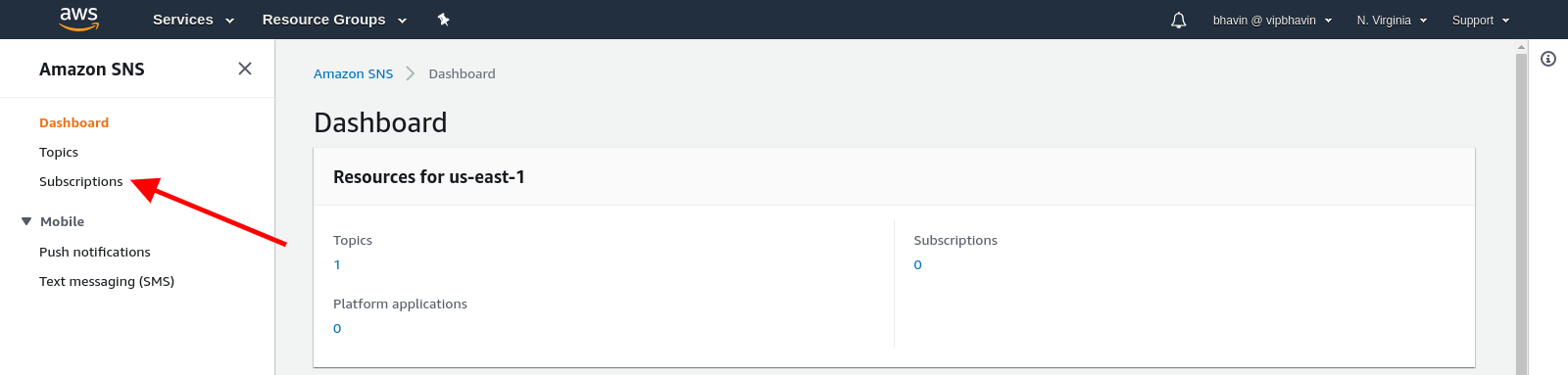
Task: Click the Topics count link 1
Action: [337, 264]
